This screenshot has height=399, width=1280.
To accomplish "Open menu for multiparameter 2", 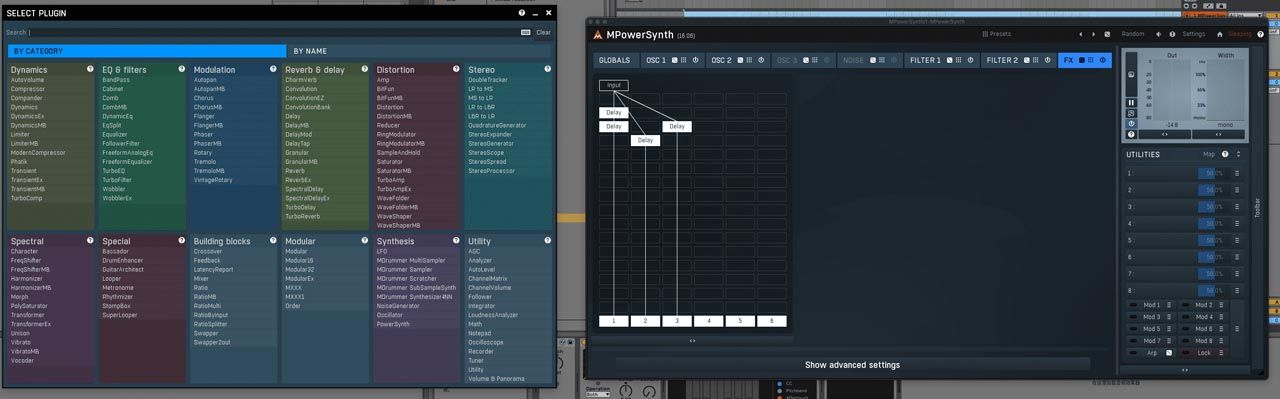I will [x=1236, y=190].
